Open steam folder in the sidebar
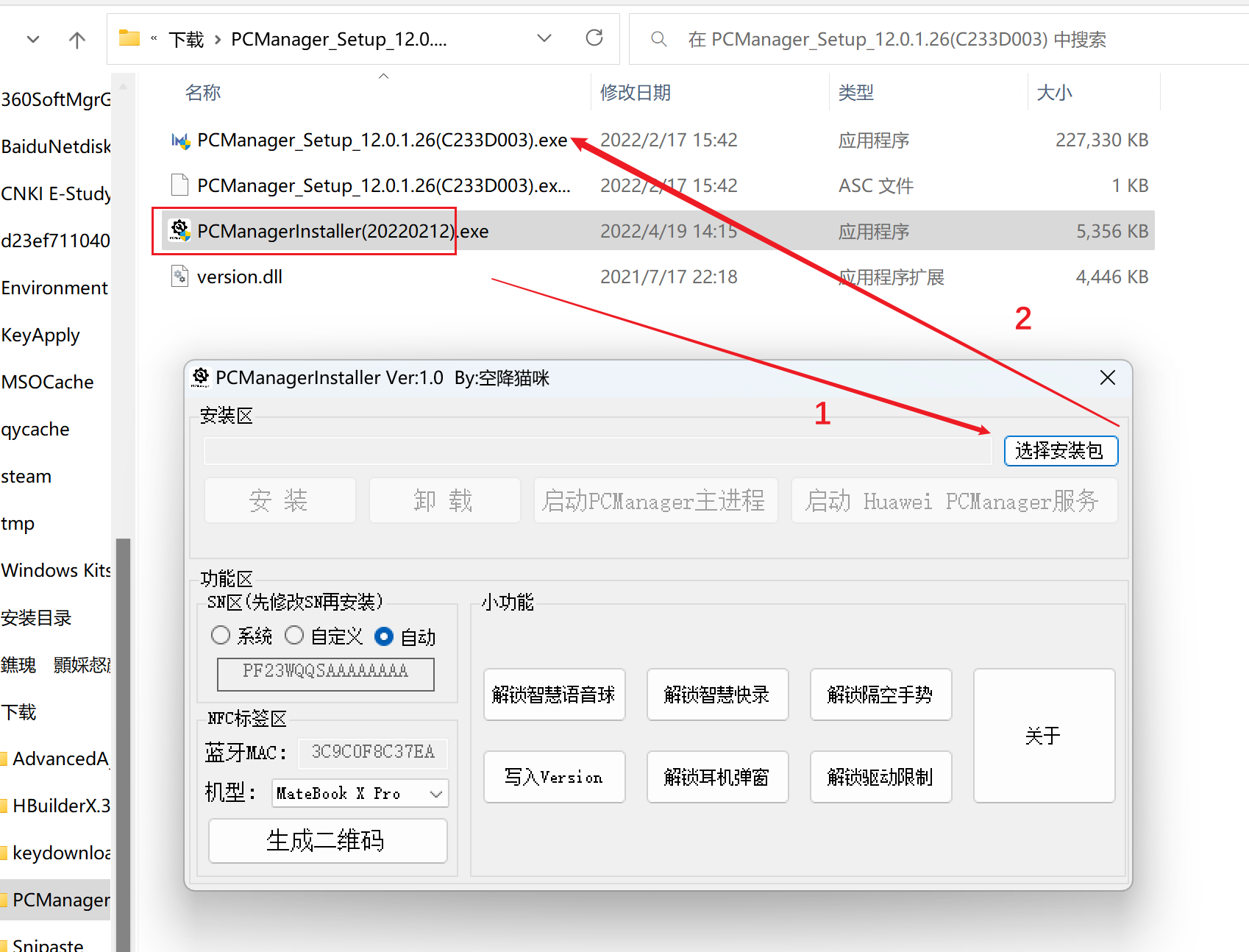Viewport: 1249px width, 952px height. (x=26, y=476)
